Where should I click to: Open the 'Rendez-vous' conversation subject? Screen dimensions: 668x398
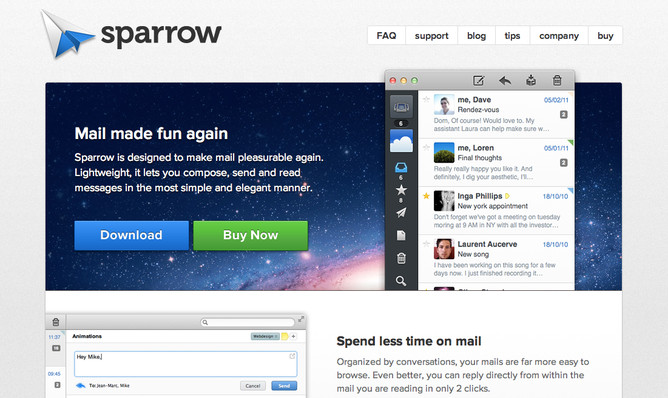[x=478, y=110]
